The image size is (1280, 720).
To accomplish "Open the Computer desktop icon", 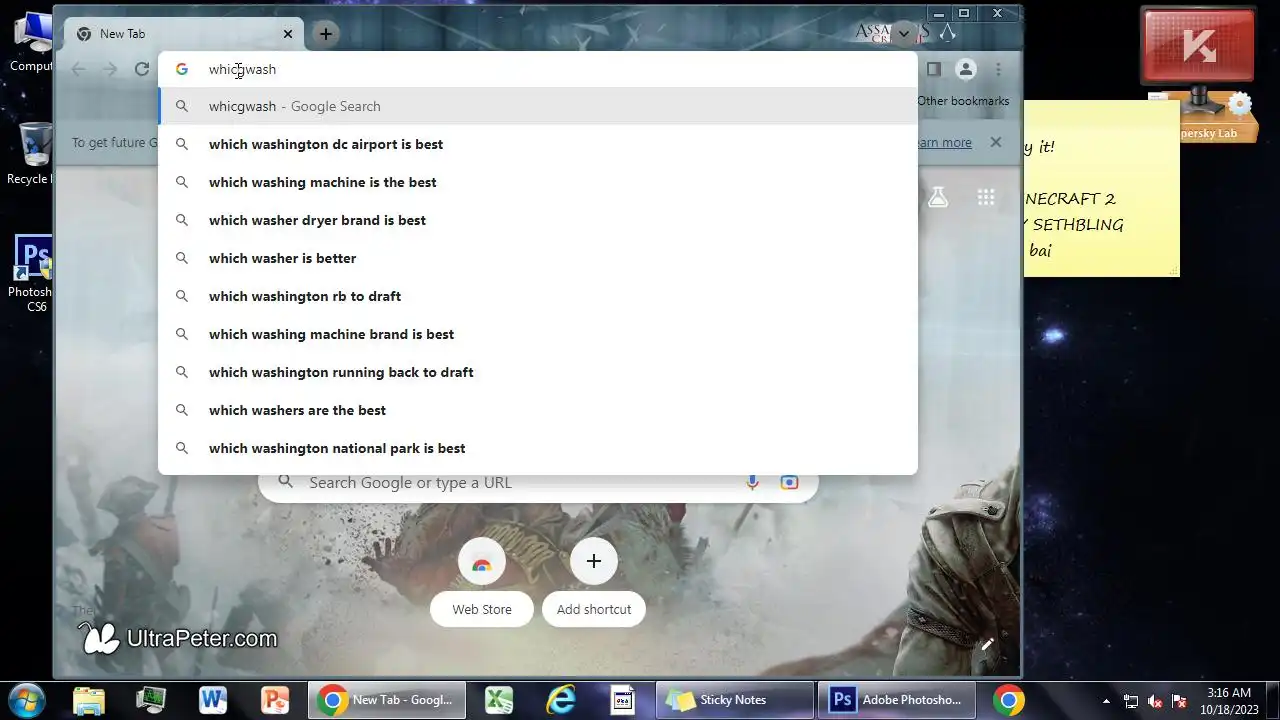I will click(x=31, y=41).
